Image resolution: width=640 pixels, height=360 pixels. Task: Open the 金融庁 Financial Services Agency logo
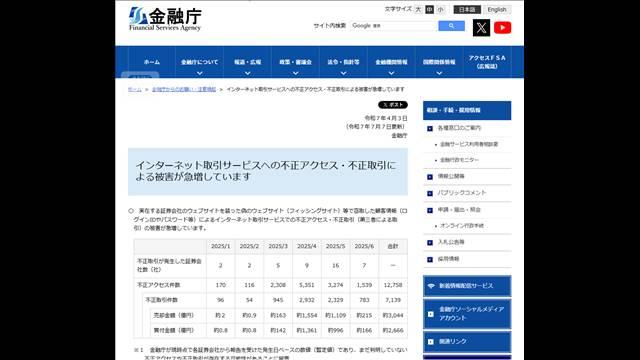[x=165, y=19]
